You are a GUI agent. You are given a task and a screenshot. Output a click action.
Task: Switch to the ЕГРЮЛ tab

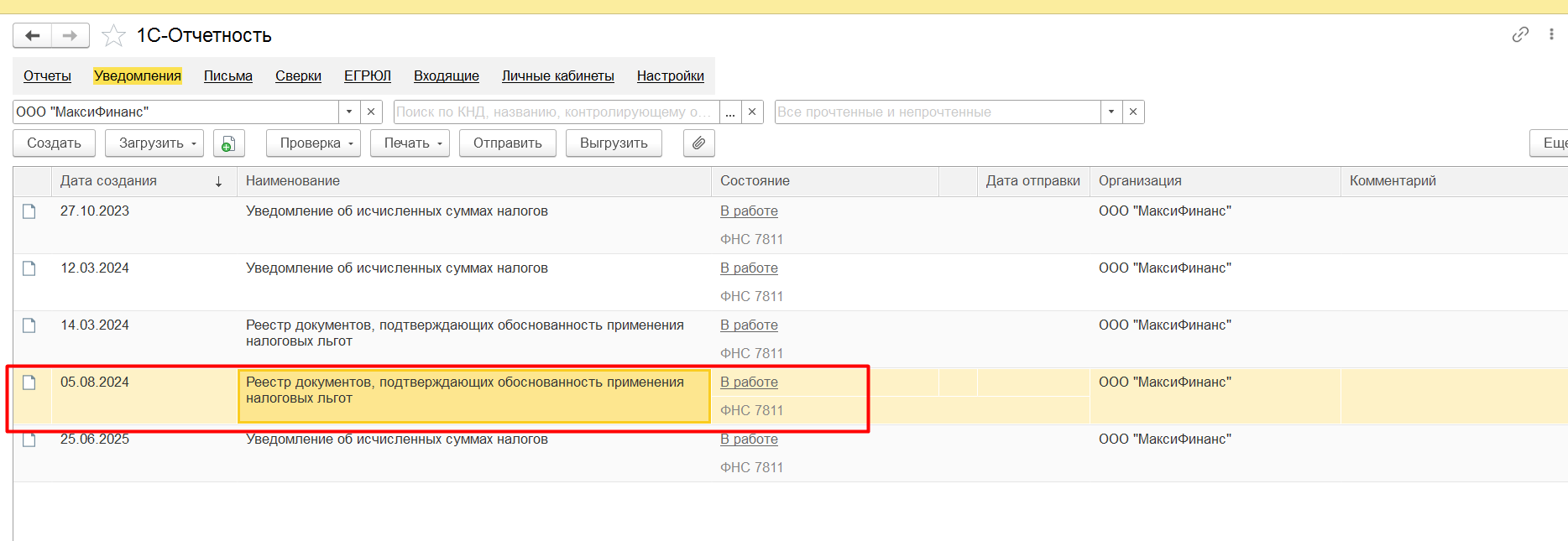tap(368, 75)
